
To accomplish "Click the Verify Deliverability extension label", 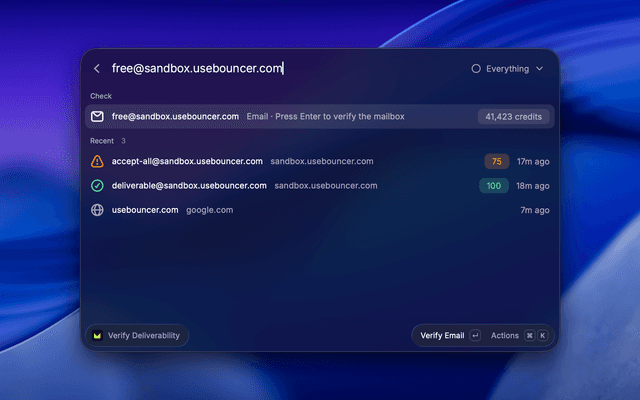I will 144,336.
